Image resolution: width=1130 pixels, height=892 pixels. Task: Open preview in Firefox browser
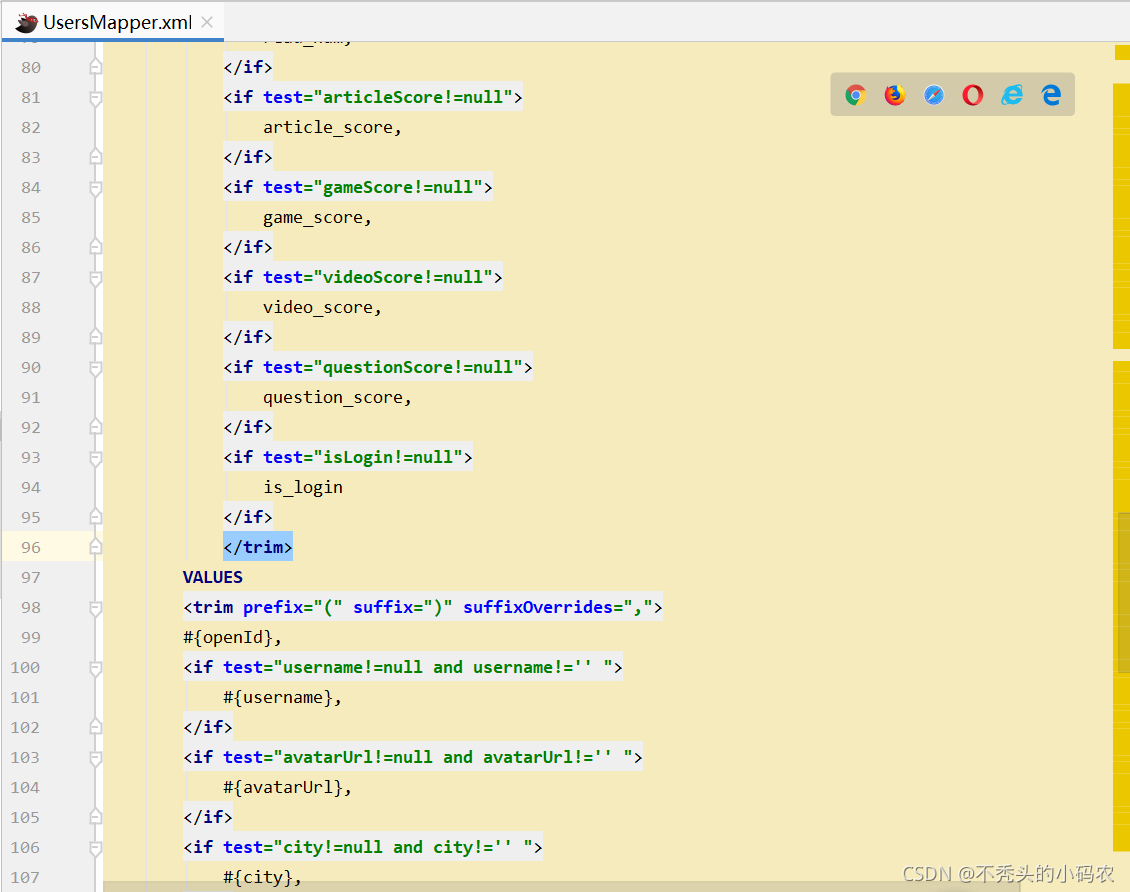pyautogui.click(x=894, y=94)
